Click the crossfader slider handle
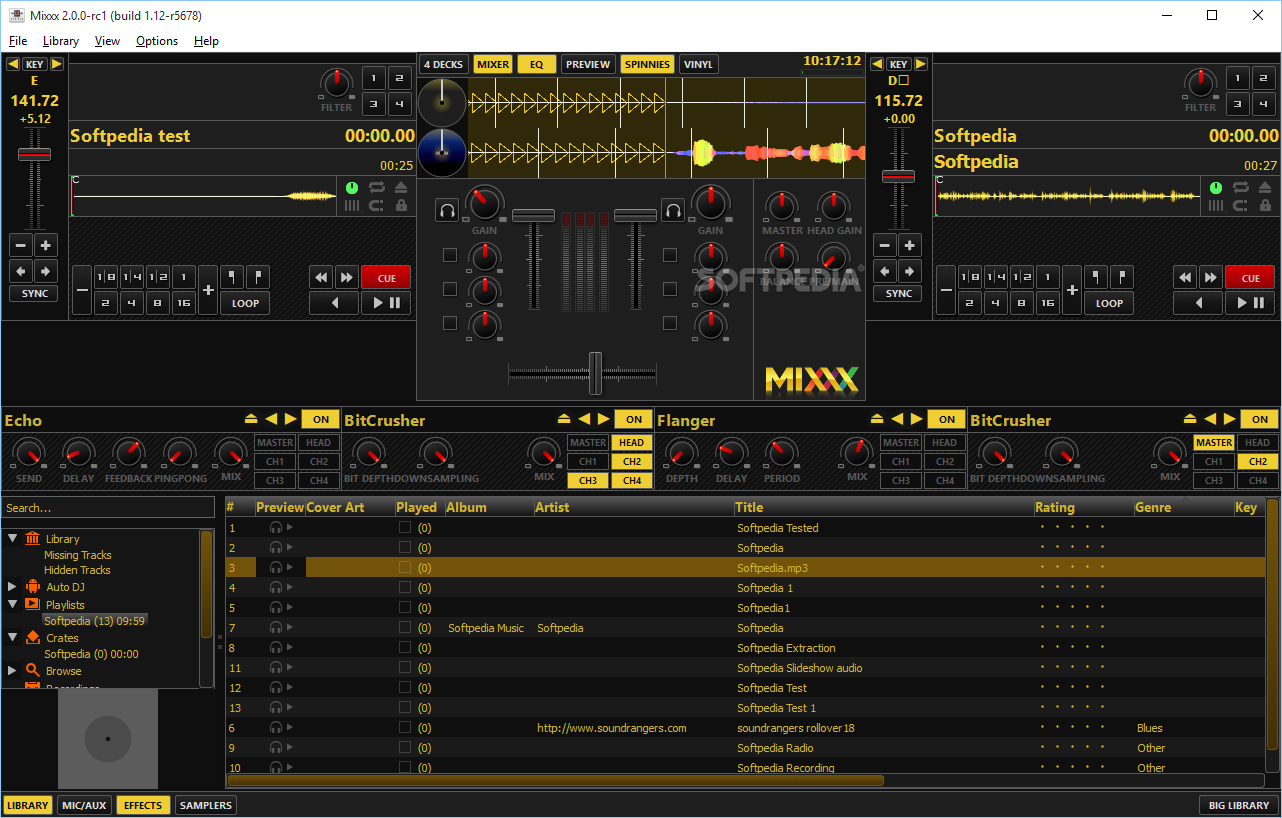Screen dimensions: 1282x818 [595, 373]
